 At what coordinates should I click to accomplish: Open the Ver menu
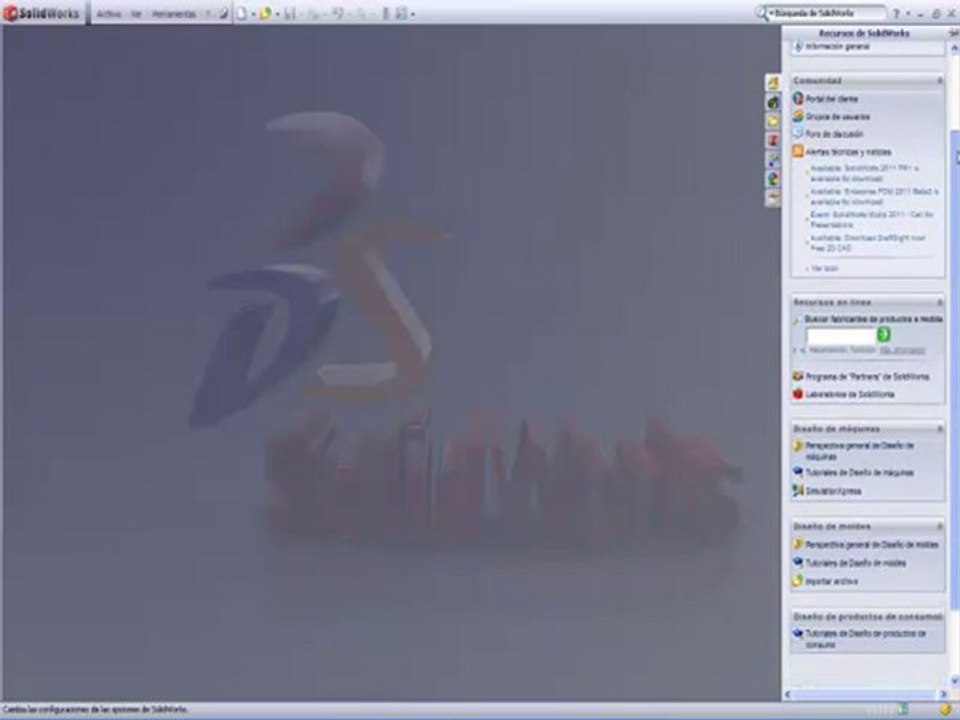click(137, 13)
